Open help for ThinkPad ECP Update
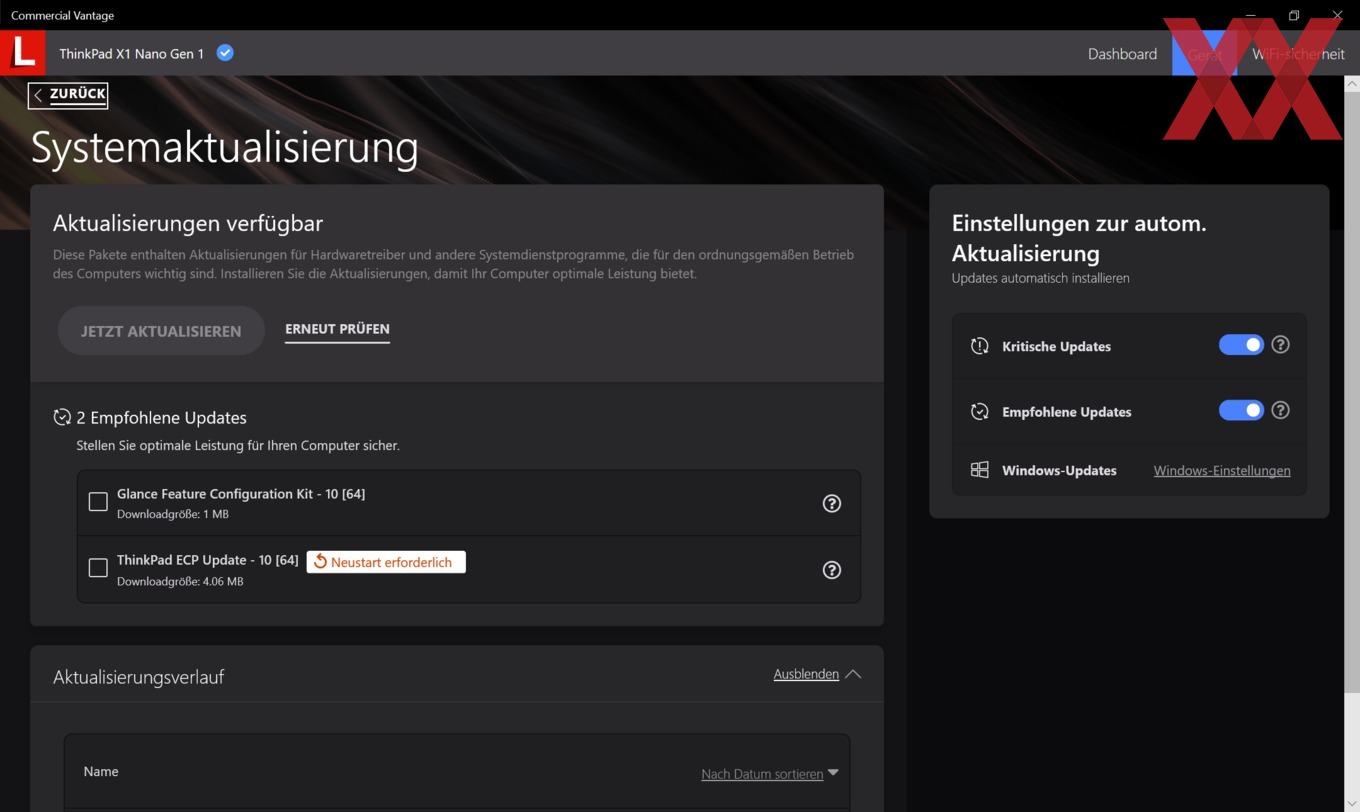 831,570
